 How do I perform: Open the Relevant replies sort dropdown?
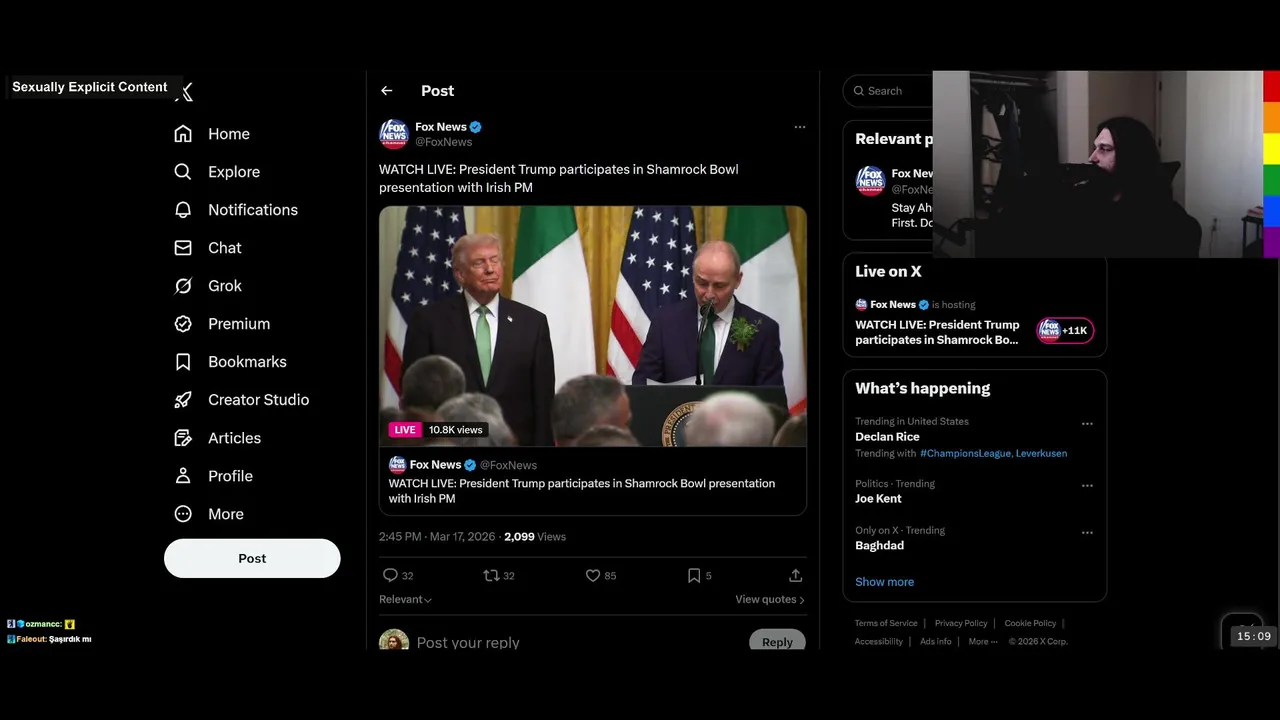click(x=405, y=599)
